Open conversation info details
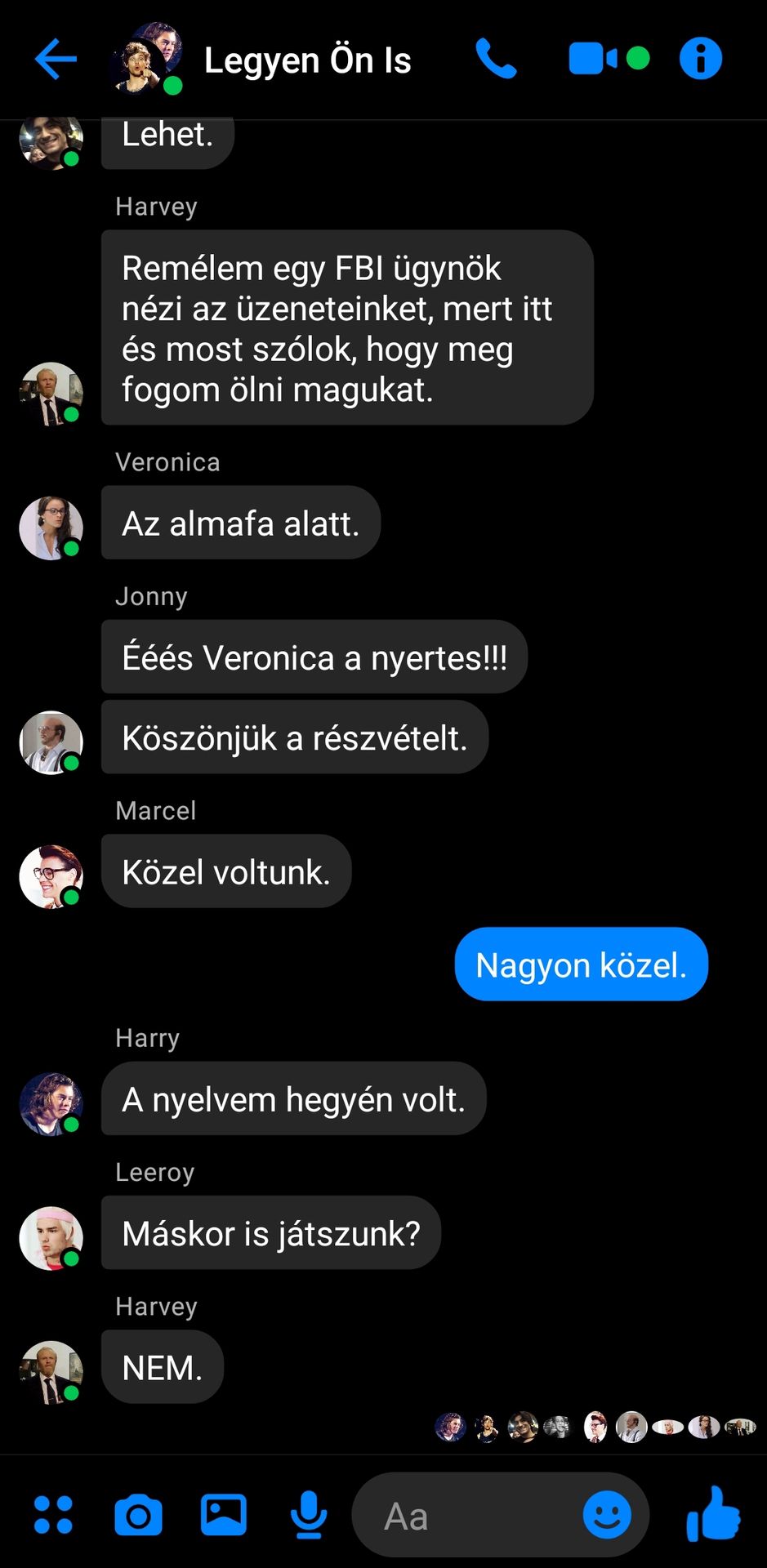The width and height of the screenshot is (767, 1568). pos(701,59)
